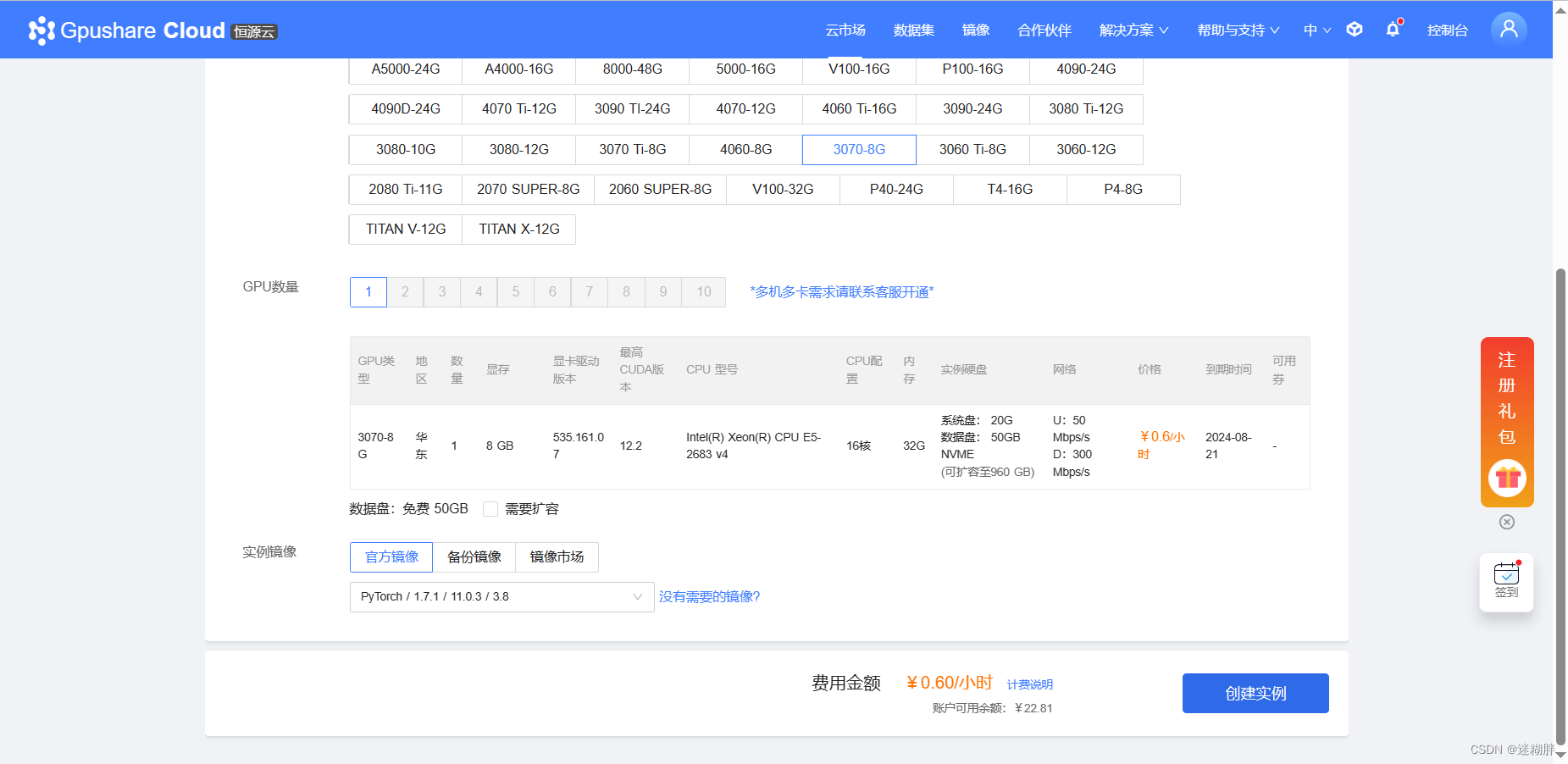Screen dimensions: 1568x764
Task: Open the 合作伙伴 menu item
Action: pyautogui.click(x=1044, y=30)
